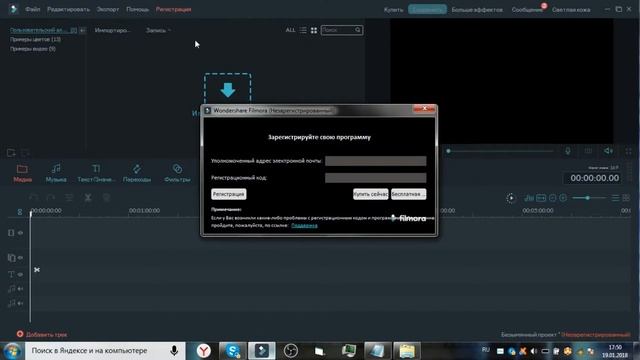Click the undo icon in timeline toolbar
Viewport: 640px width, 360px height.
click(33, 198)
